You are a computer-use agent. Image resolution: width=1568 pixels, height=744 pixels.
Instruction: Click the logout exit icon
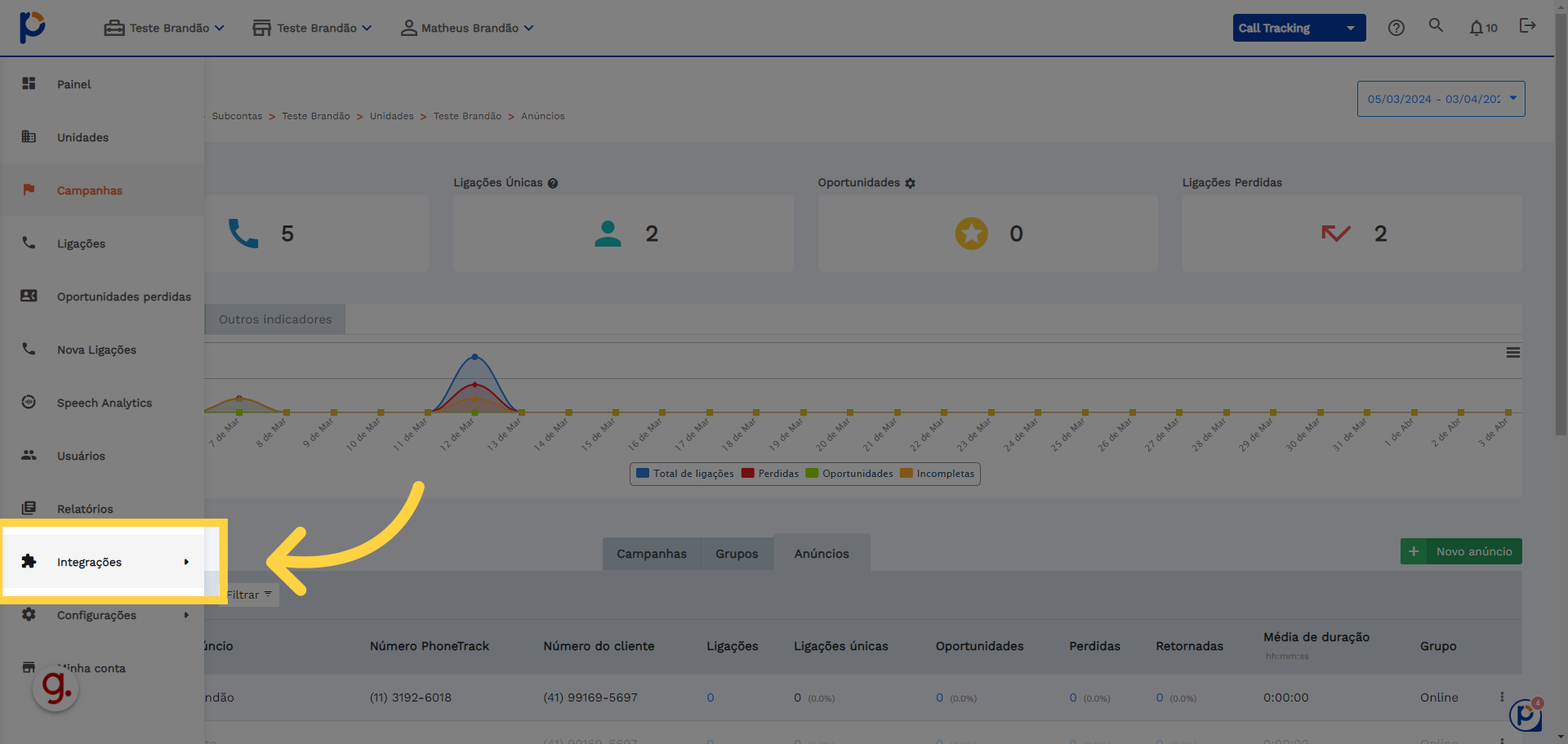(x=1527, y=26)
